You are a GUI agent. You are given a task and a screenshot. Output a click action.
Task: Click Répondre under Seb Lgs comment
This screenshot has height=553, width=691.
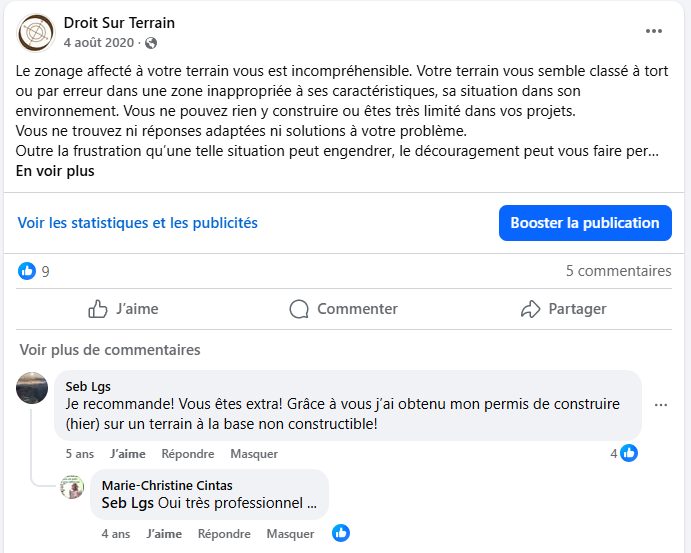(188, 453)
